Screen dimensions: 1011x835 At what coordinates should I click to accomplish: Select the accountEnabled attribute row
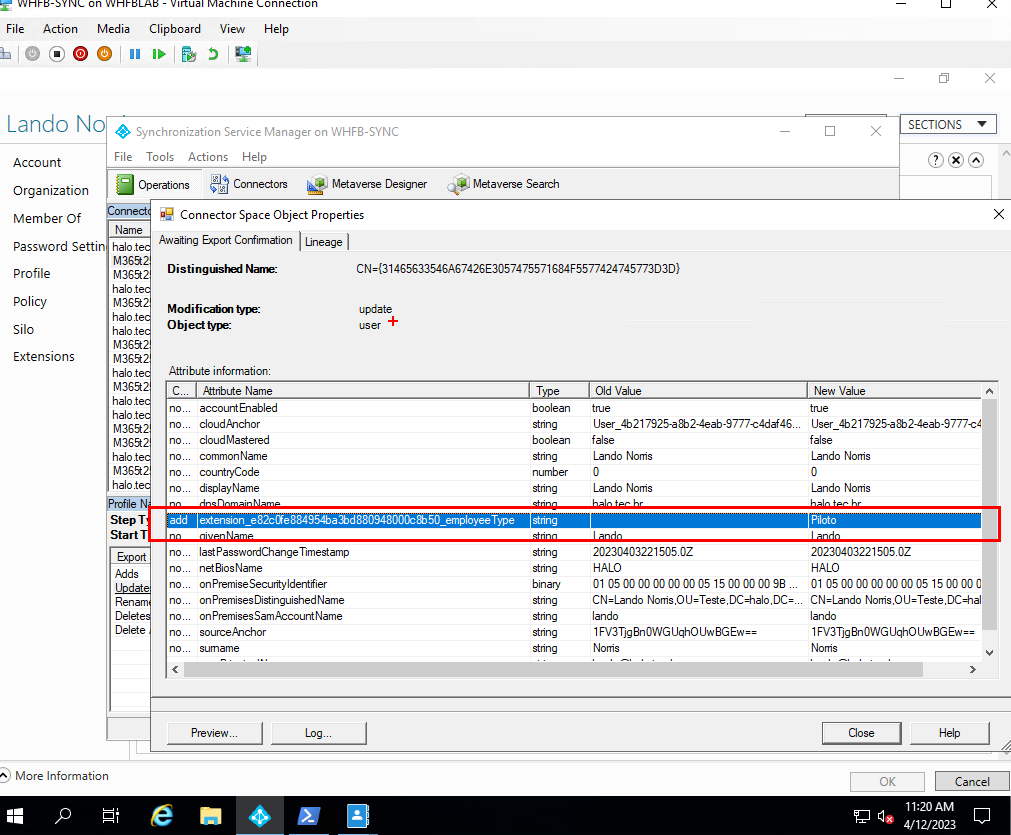click(x=574, y=408)
